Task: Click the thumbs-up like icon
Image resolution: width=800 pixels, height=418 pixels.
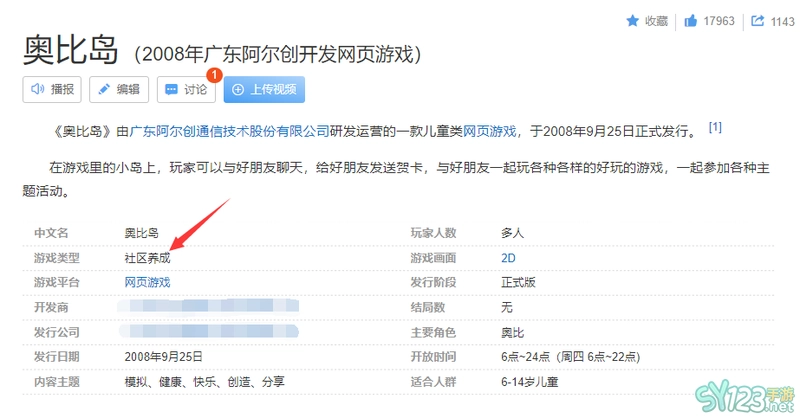Action: click(690, 21)
